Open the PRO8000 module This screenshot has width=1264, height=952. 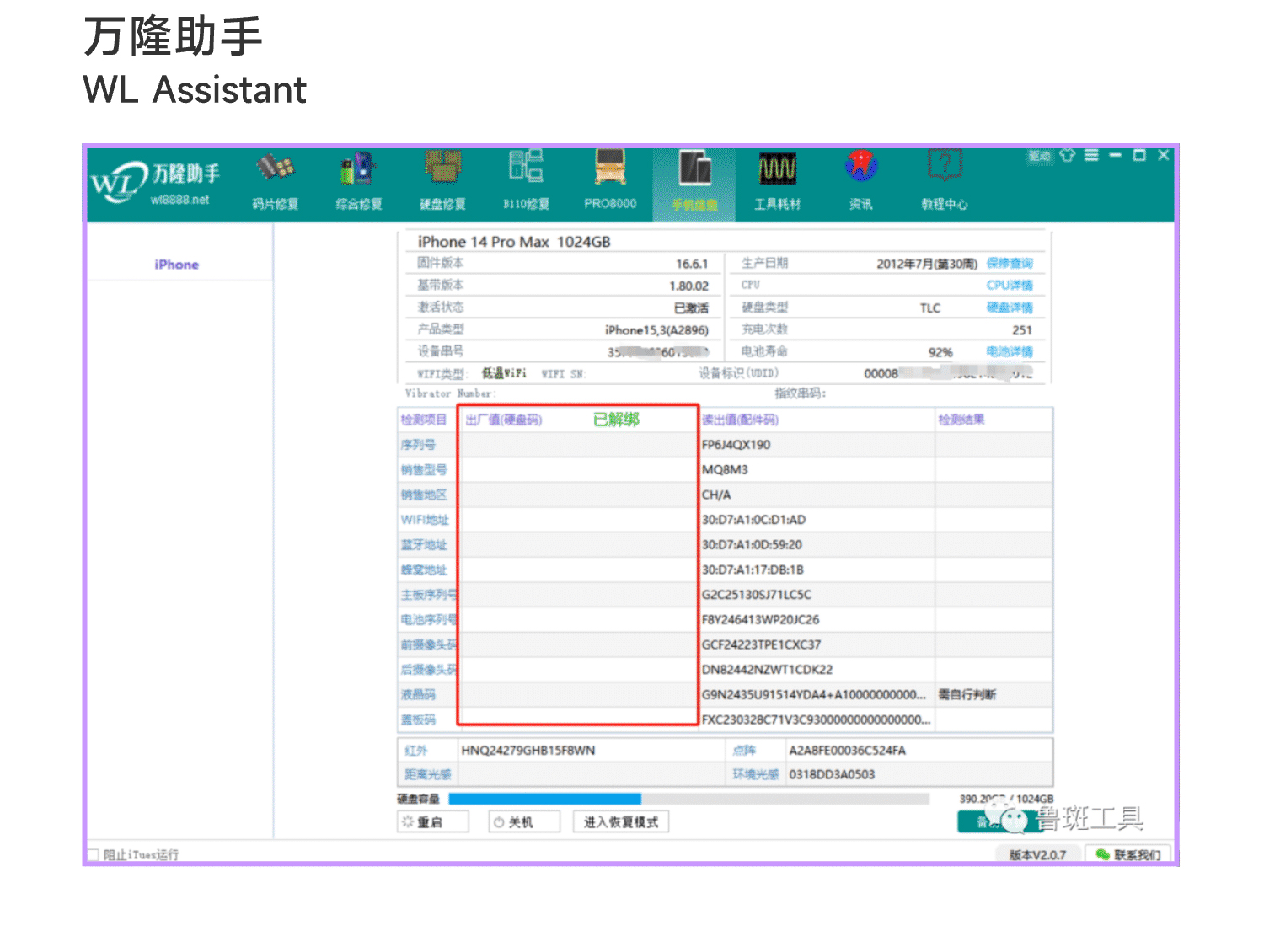coord(610,181)
